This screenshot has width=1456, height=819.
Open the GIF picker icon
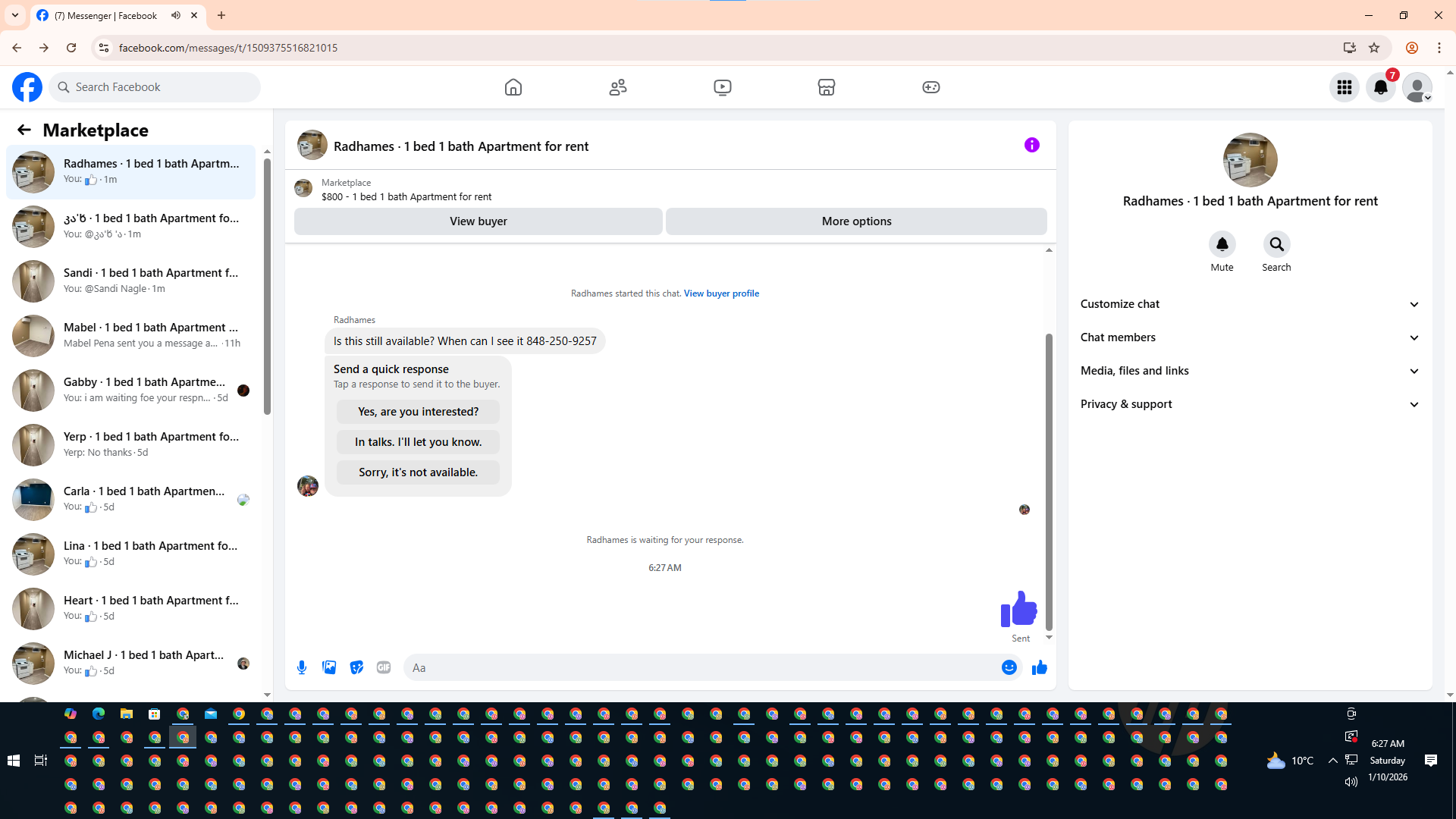pyautogui.click(x=384, y=667)
